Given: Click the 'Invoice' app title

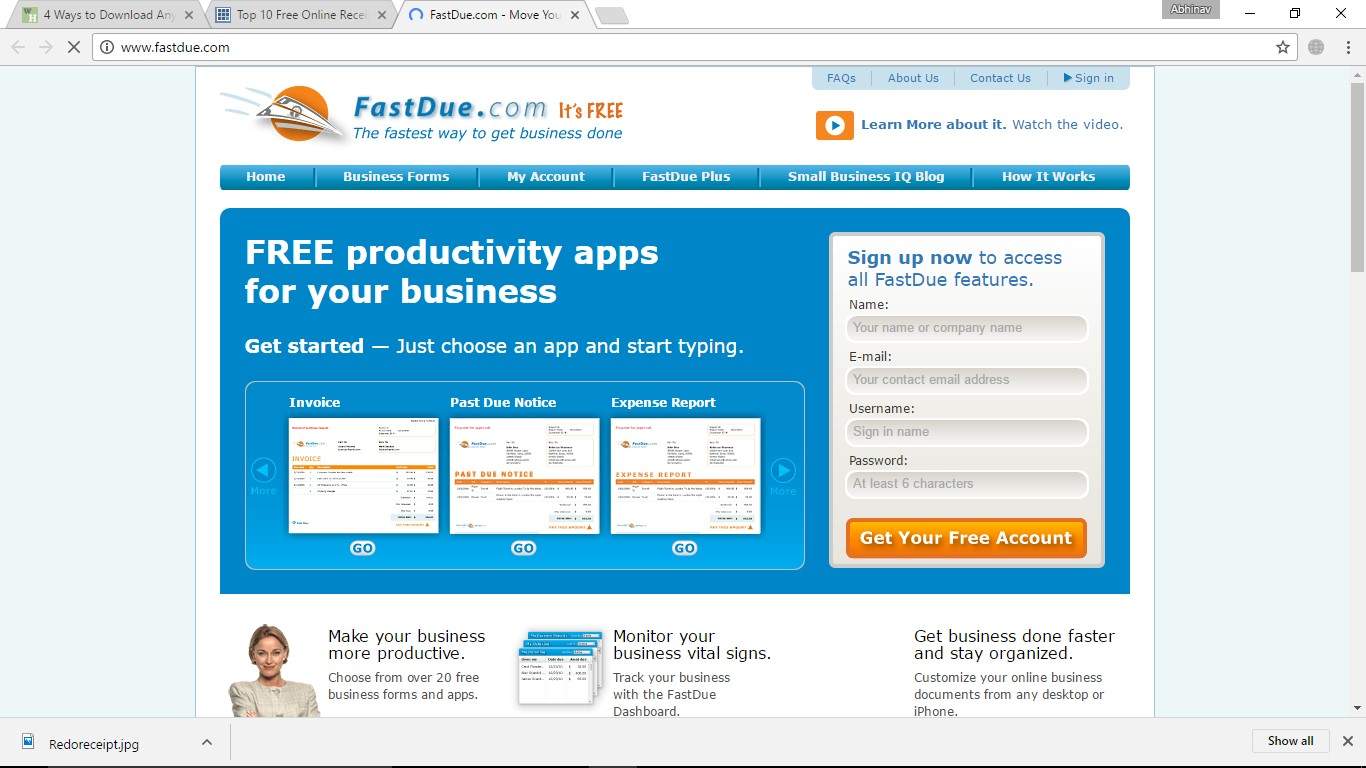Looking at the screenshot, I should point(315,403).
